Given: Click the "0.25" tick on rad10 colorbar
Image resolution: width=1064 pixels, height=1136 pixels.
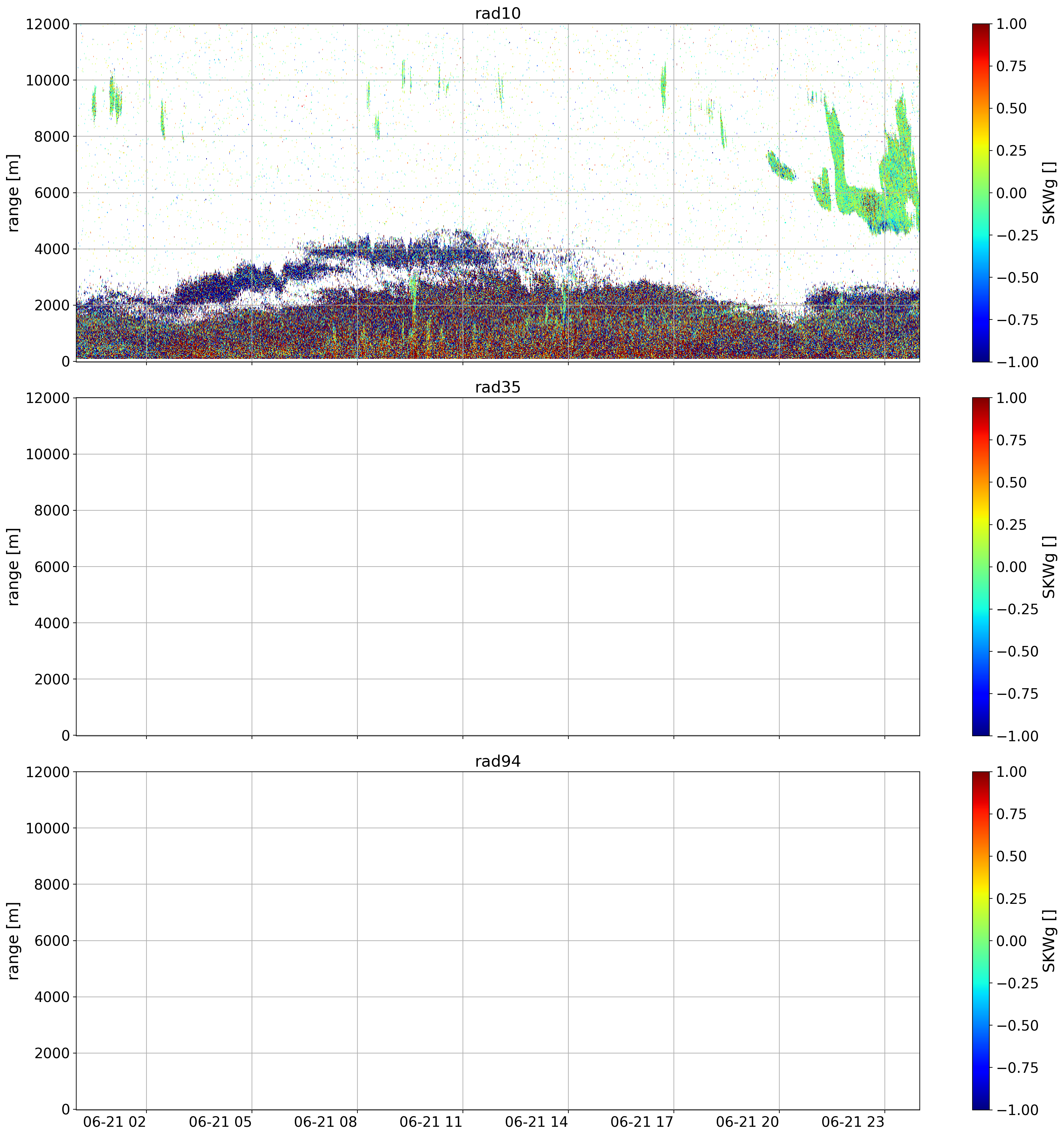Looking at the screenshot, I should tap(1011, 150).
